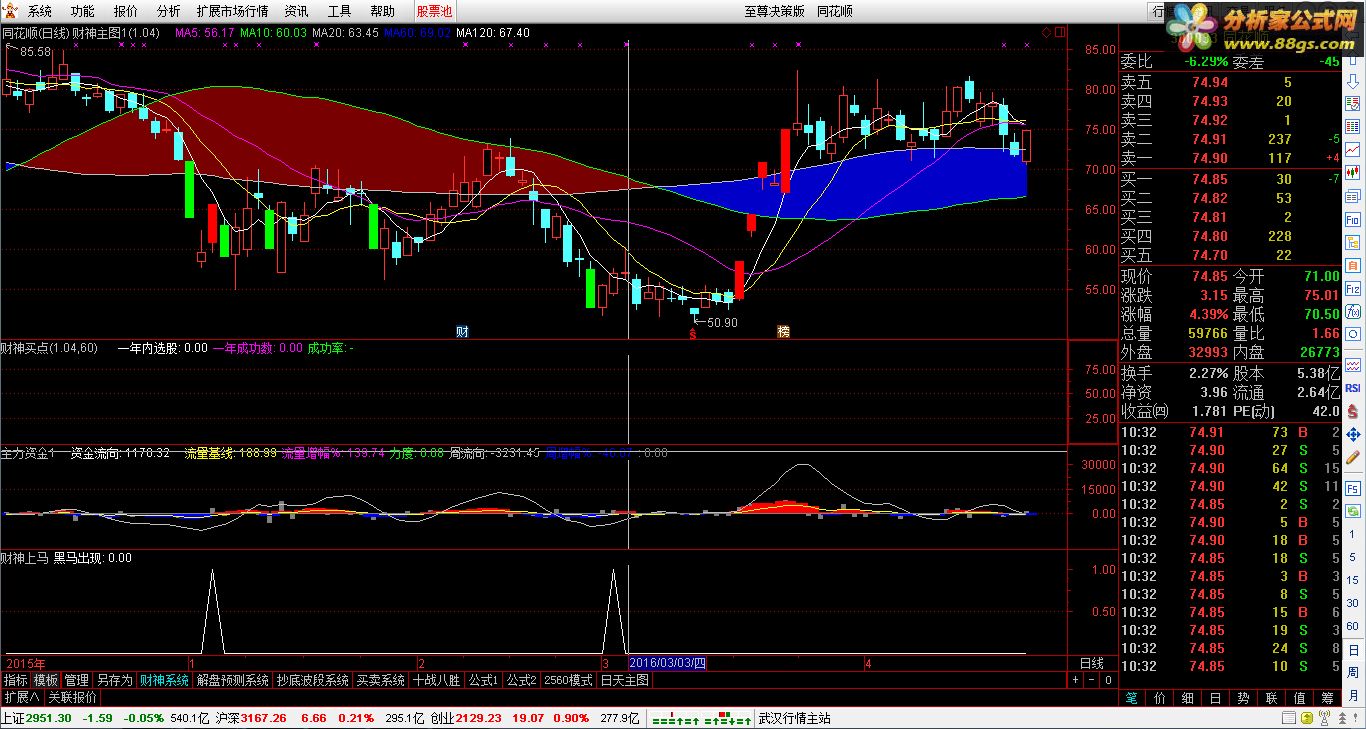Viewport: 1366px width, 729px height.
Task: Select the 2560模式 template tab
Action: tap(568, 680)
